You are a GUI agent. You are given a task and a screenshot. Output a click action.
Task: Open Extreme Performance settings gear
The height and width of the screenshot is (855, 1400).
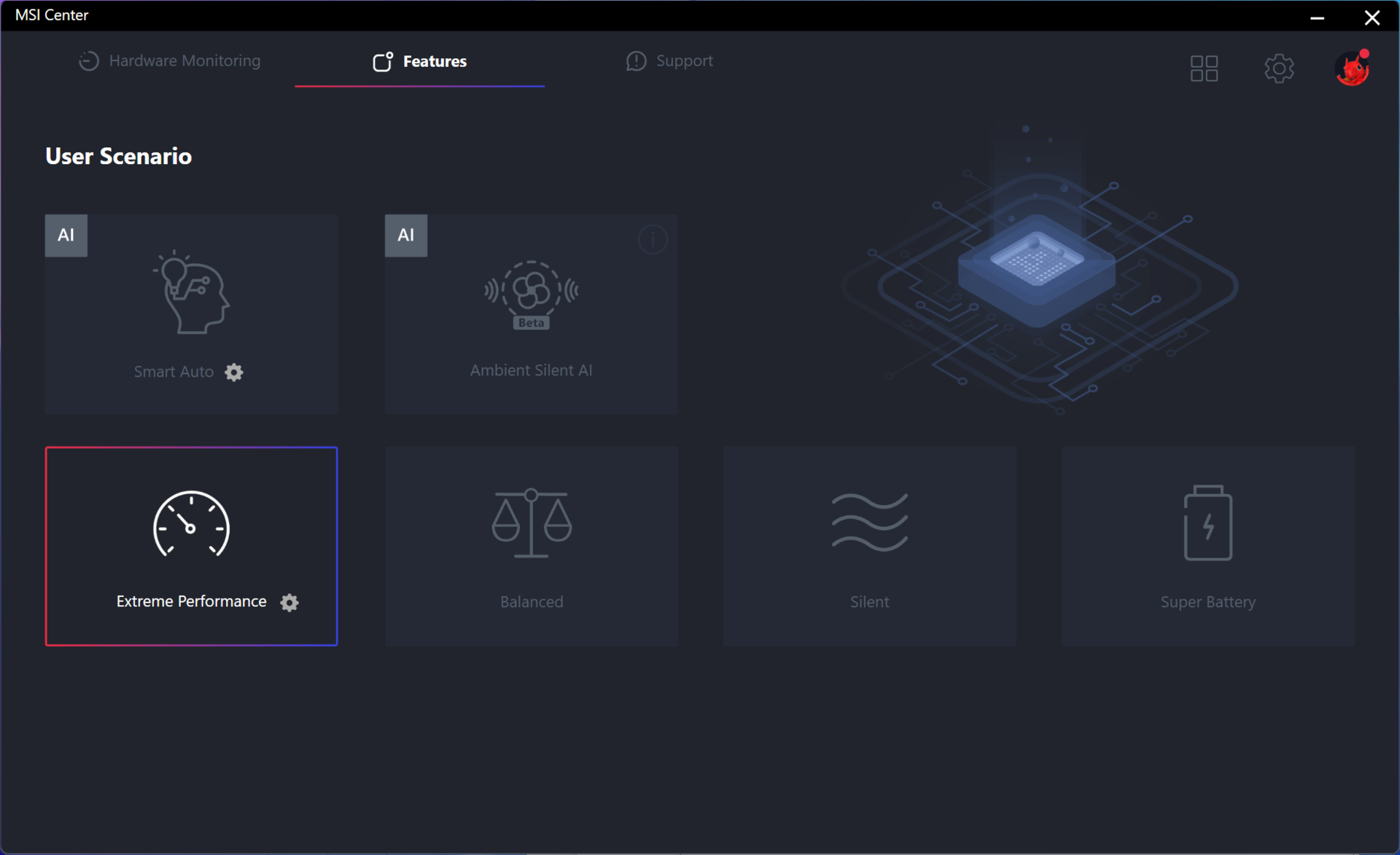(x=289, y=603)
